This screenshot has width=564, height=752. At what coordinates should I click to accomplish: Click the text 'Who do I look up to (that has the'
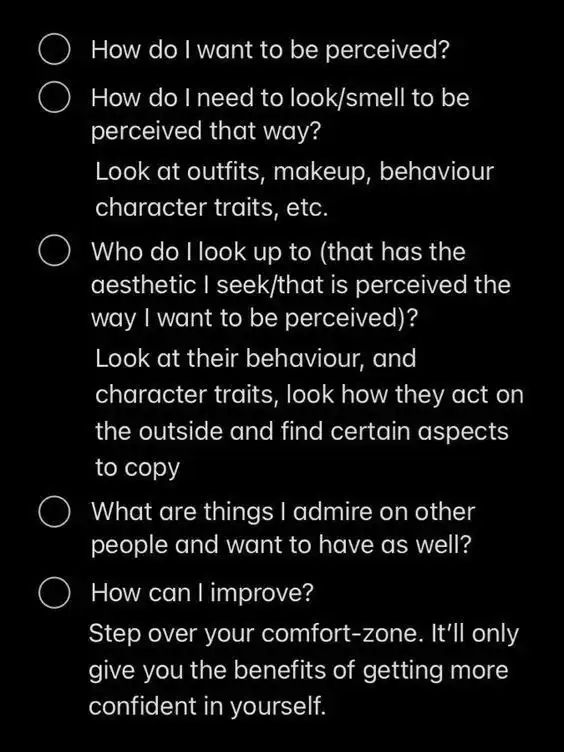coord(278,252)
